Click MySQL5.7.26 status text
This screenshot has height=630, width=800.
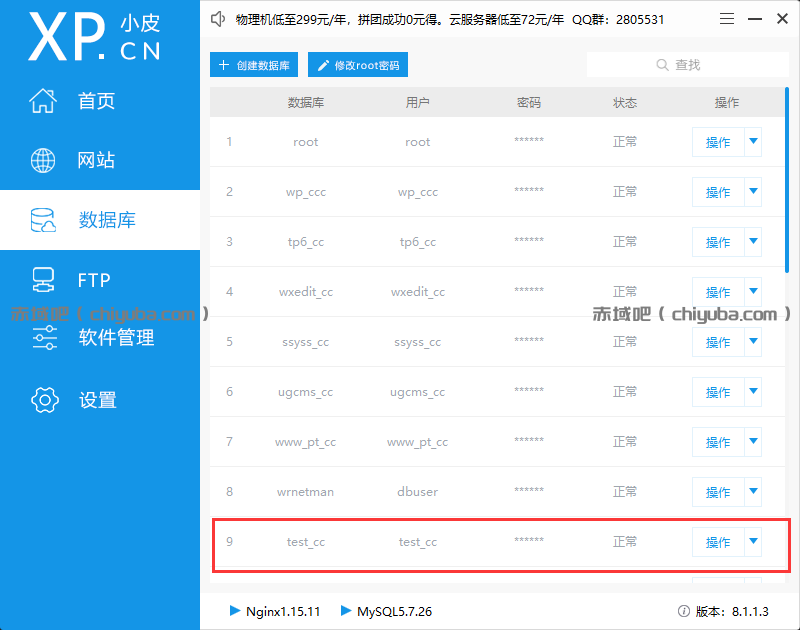click(x=394, y=611)
